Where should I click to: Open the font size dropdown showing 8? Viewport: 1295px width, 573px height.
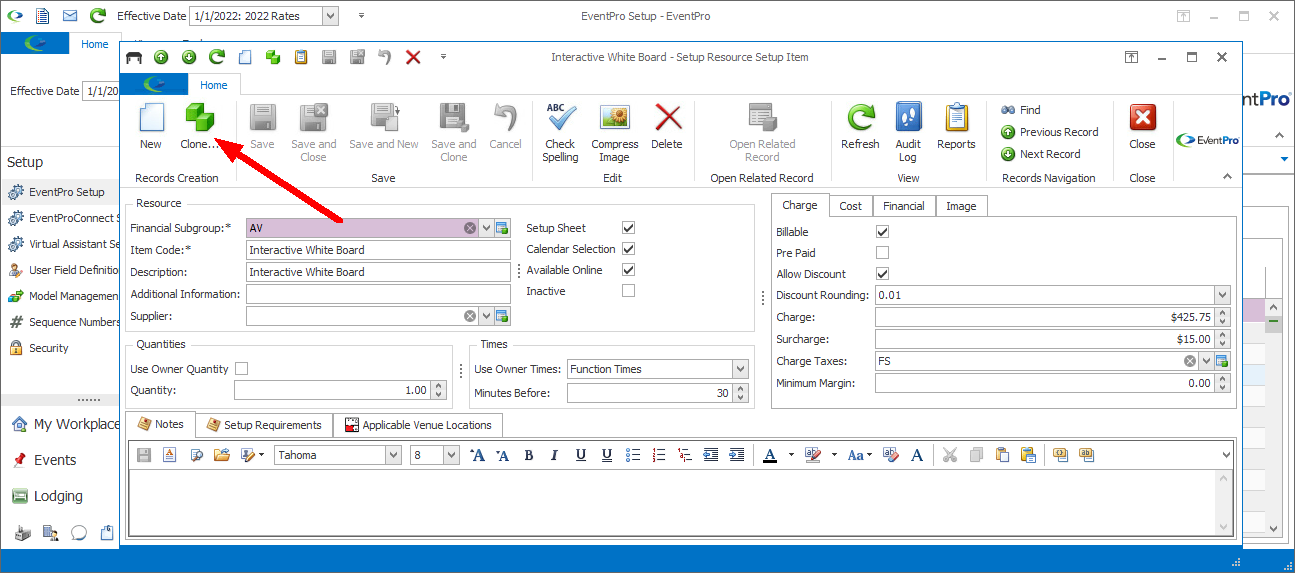[x=451, y=455]
